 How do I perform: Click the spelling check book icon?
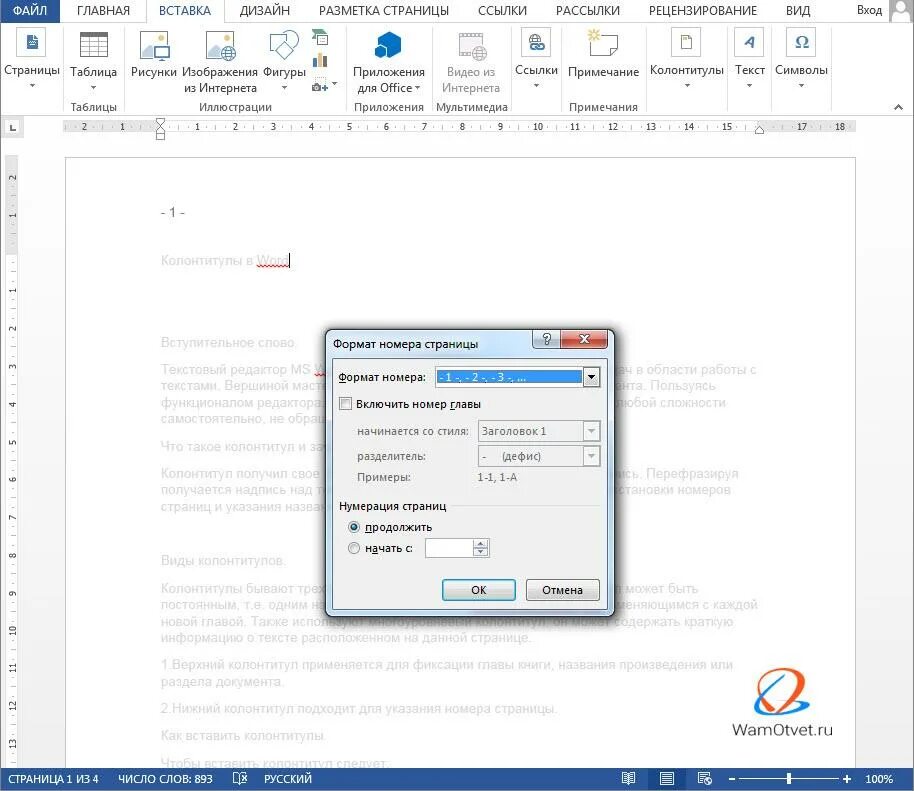click(240, 778)
